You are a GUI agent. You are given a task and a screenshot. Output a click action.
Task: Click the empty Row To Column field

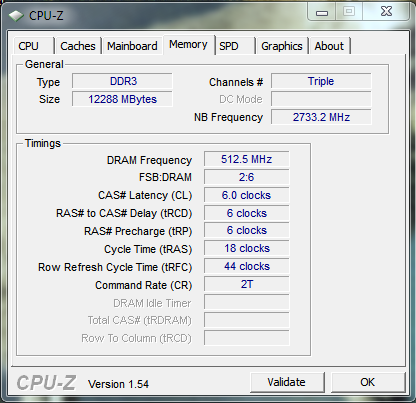pyautogui.click(x=247, y=338)
